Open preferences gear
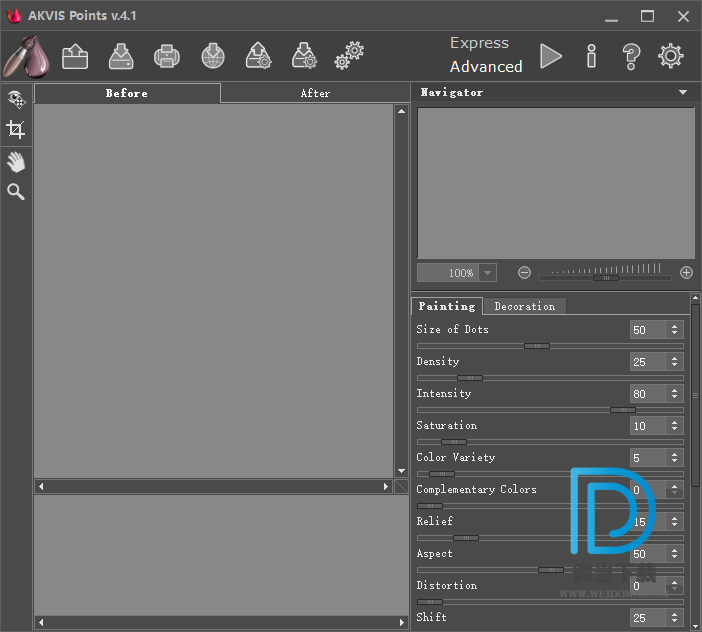The height and width of the screenshot is (632, 702). 670,56
